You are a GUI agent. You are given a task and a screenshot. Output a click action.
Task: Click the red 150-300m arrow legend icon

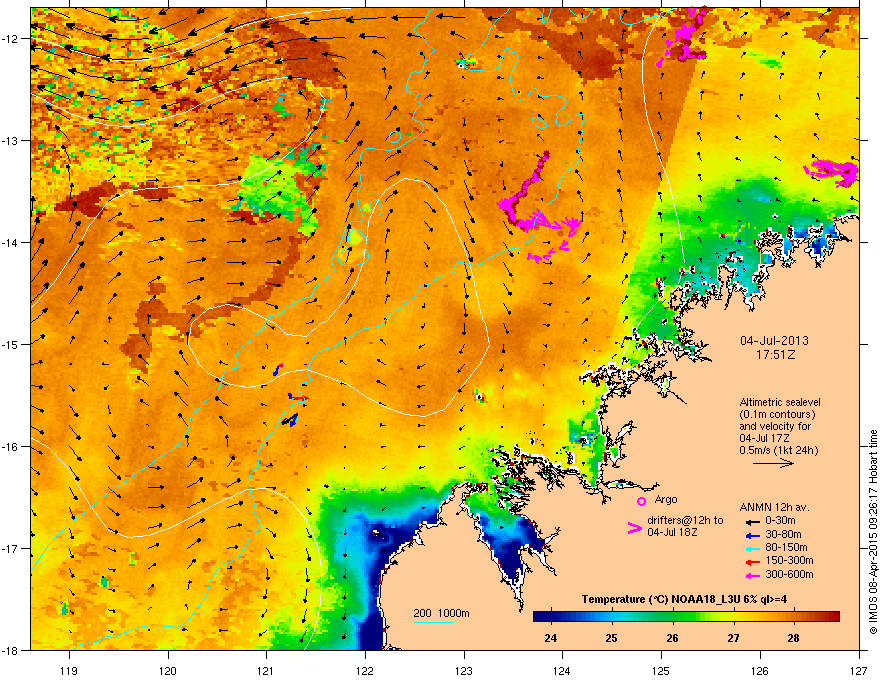point(753,561)
